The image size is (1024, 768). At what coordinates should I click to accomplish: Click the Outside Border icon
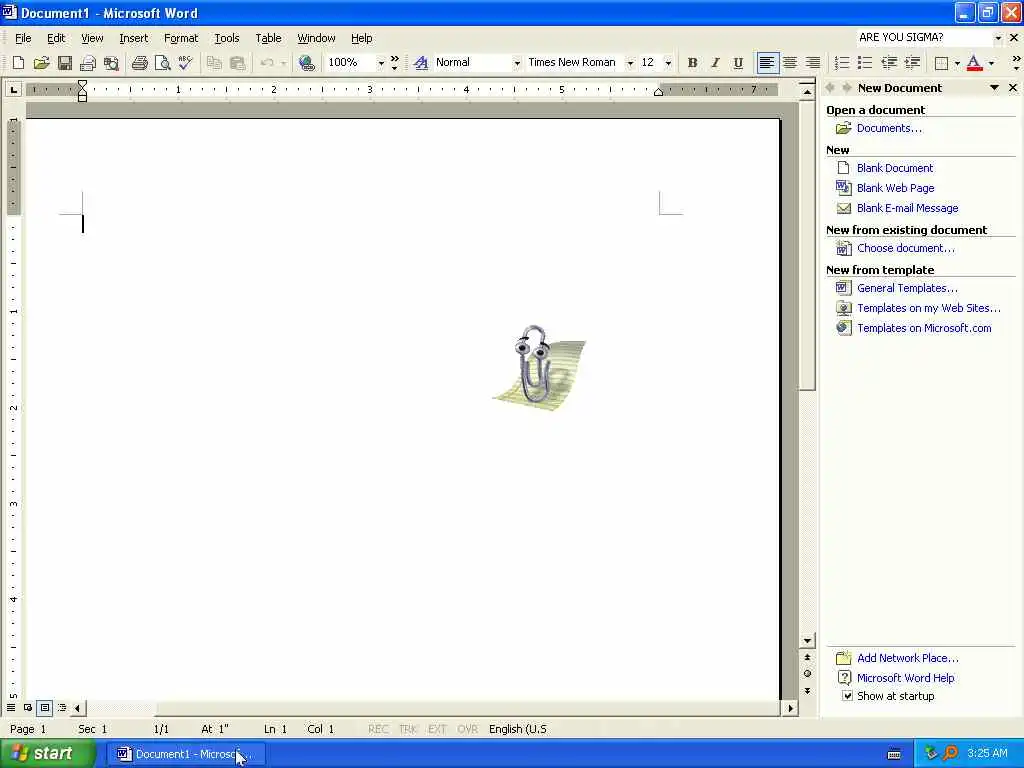[941, 63]
